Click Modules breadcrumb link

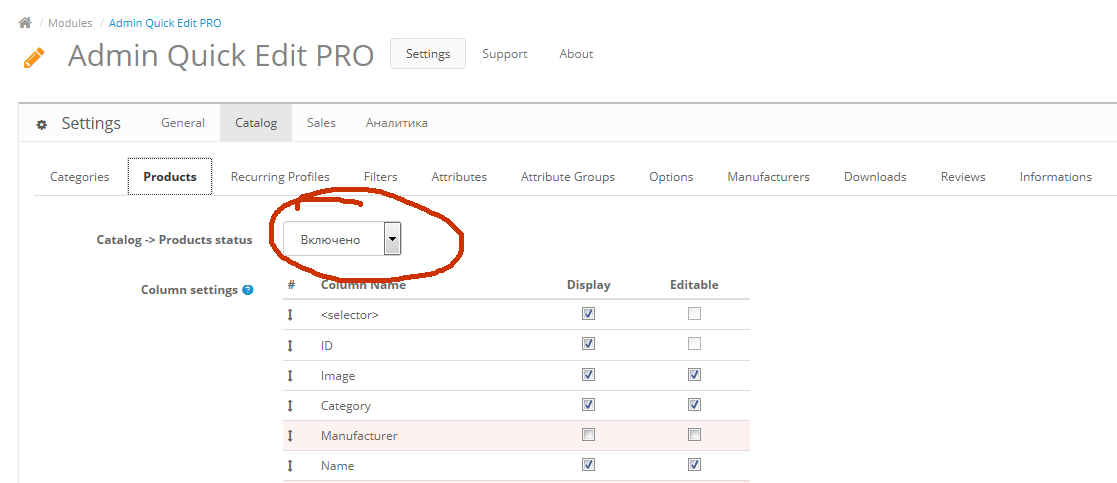coord(70,23)
